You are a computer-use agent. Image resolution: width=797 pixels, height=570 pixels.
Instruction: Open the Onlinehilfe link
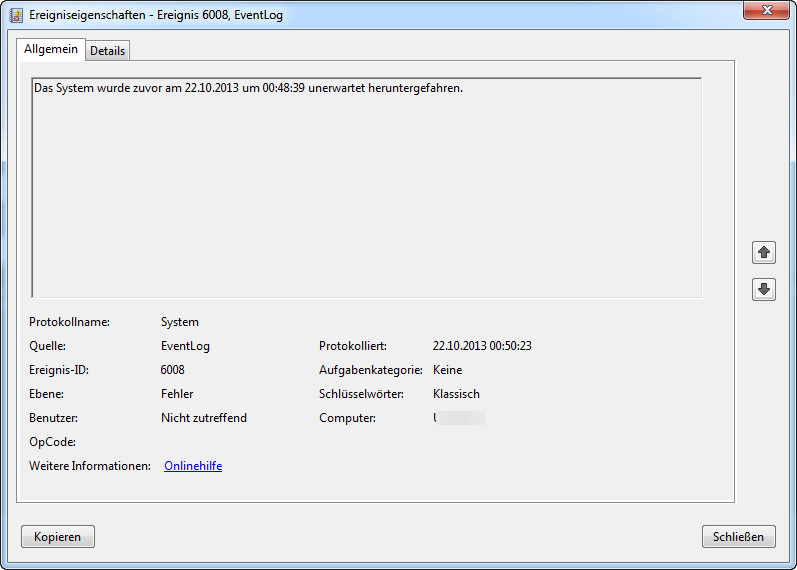[193, 466]
